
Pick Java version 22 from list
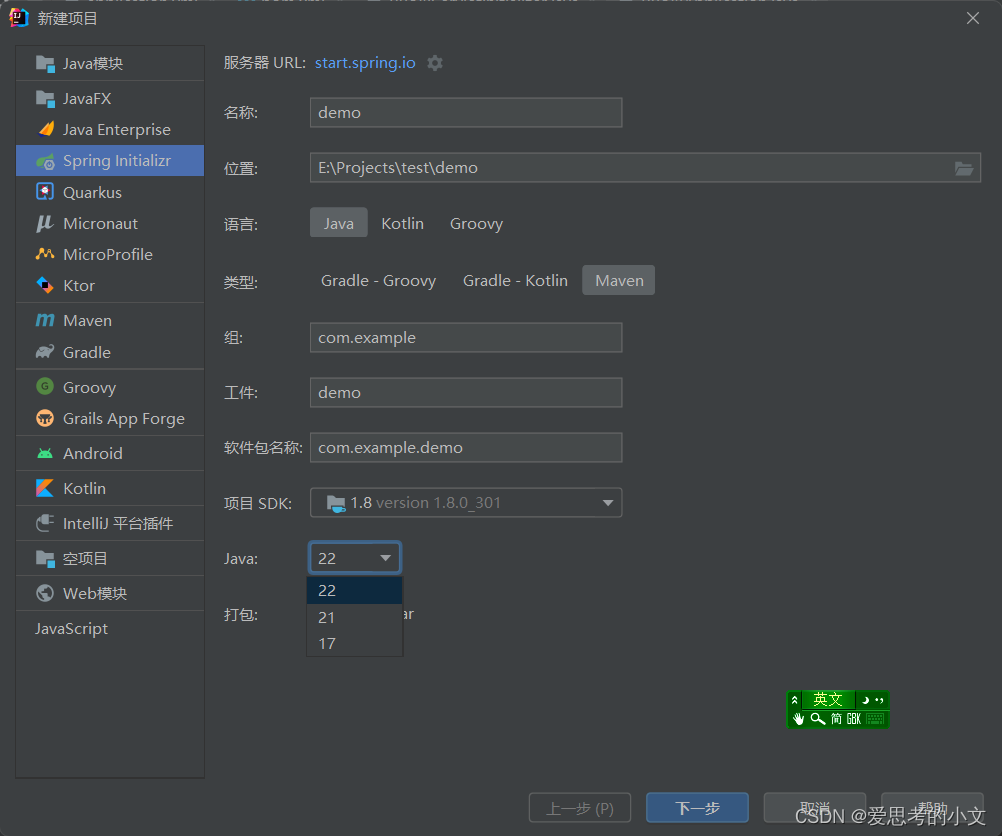[355, 591]
